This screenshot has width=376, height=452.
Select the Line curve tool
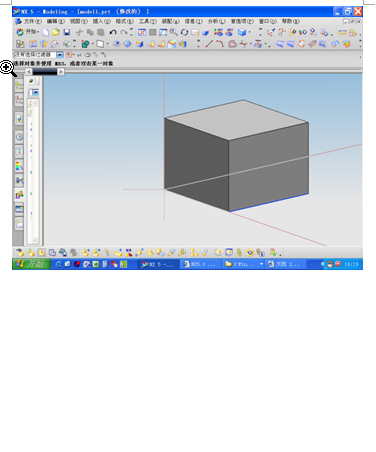[x=209, y=44]
